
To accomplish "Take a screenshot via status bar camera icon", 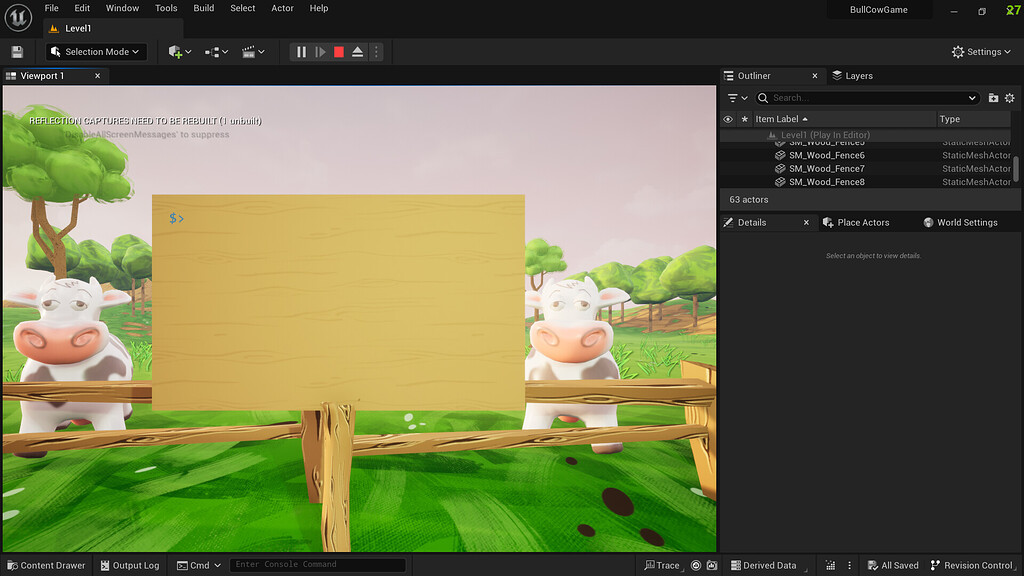I will (712, 565).
